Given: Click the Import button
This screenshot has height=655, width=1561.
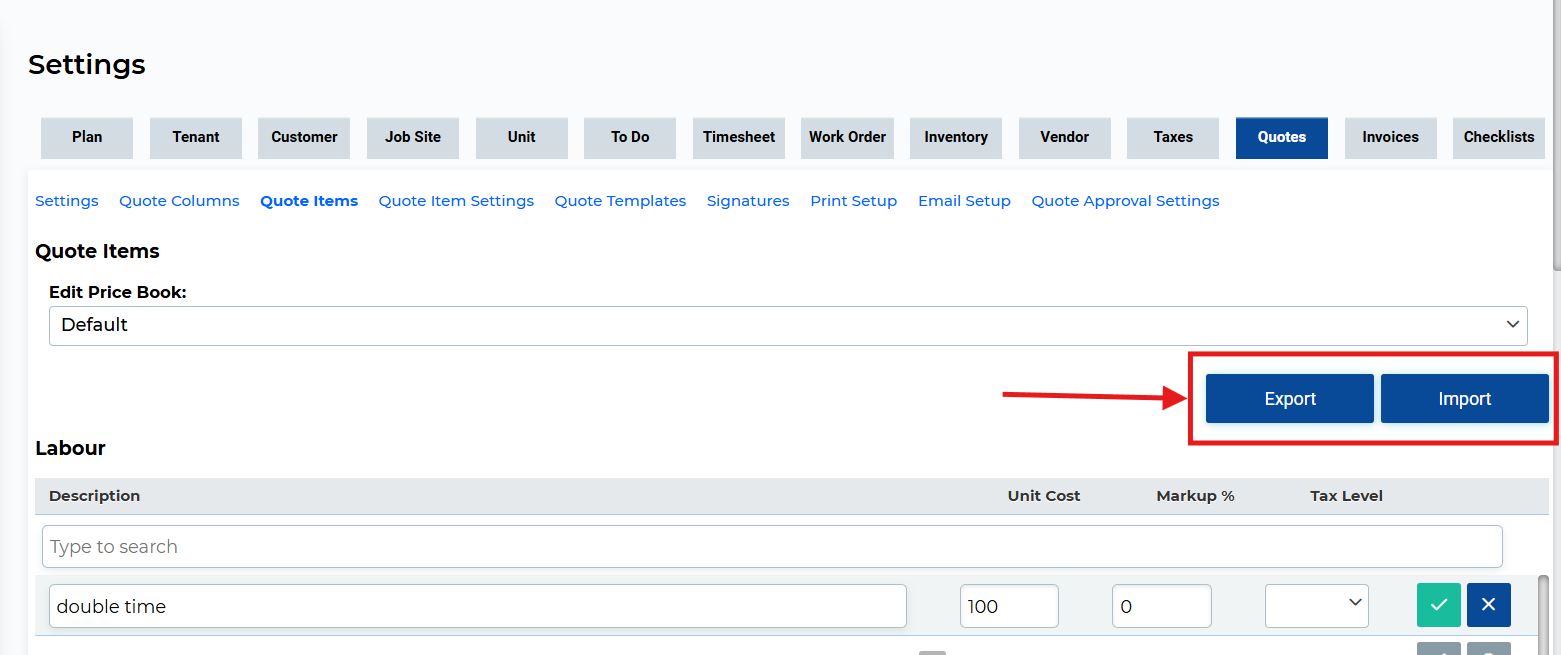Looking at the screenshot, I should pyautogui.click(x=1464, y=399).
